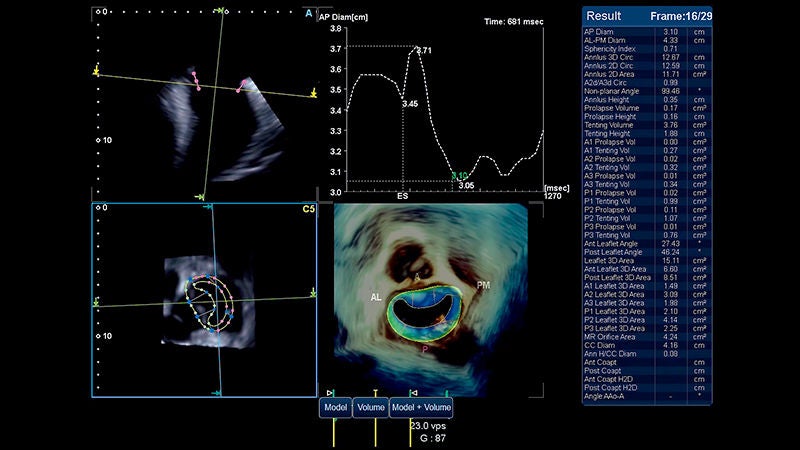Select the Ant Coapt row
The height and width of the screenshot is (450, 800).
click(x=647, y=362)
